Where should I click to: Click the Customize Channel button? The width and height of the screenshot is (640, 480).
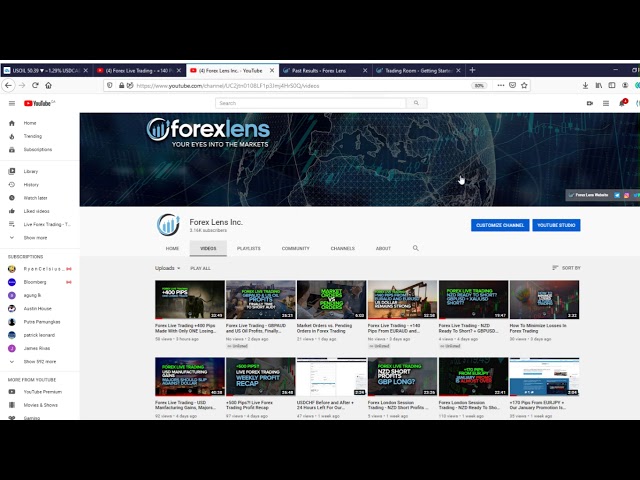499,225
